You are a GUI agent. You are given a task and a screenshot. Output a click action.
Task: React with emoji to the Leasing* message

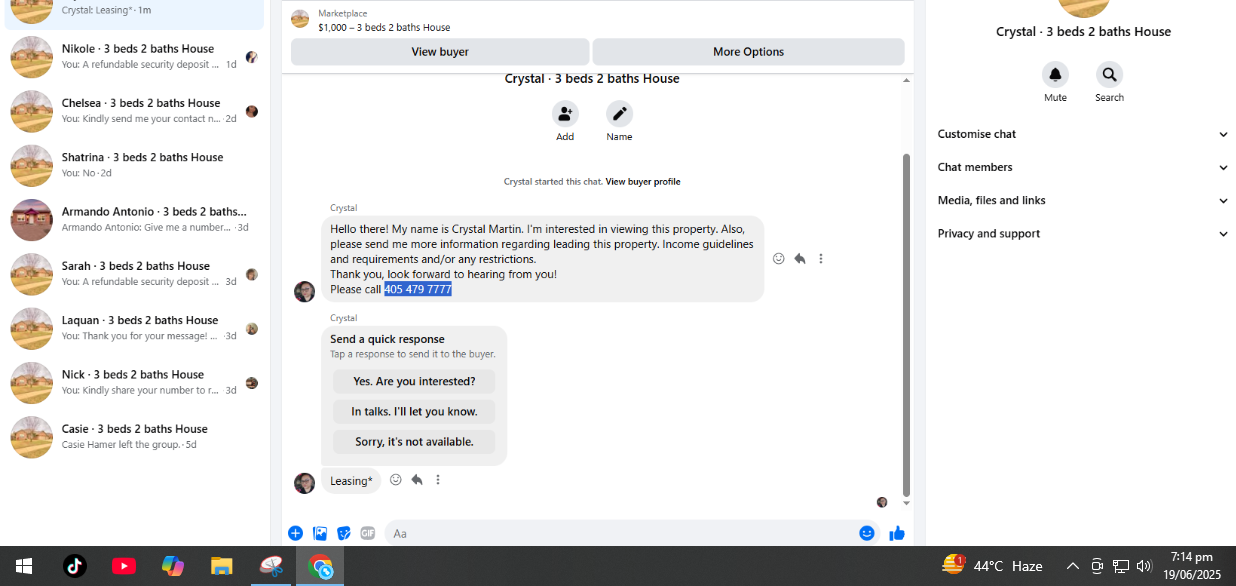click(396, 480)
